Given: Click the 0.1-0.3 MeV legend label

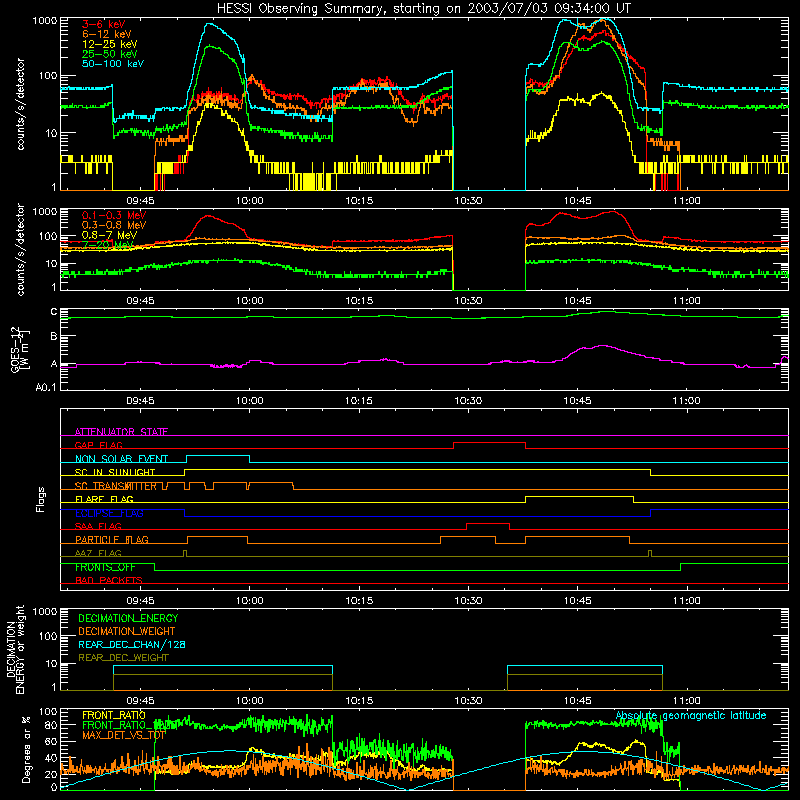Looking at the screenshot, I should click(114, 215).
